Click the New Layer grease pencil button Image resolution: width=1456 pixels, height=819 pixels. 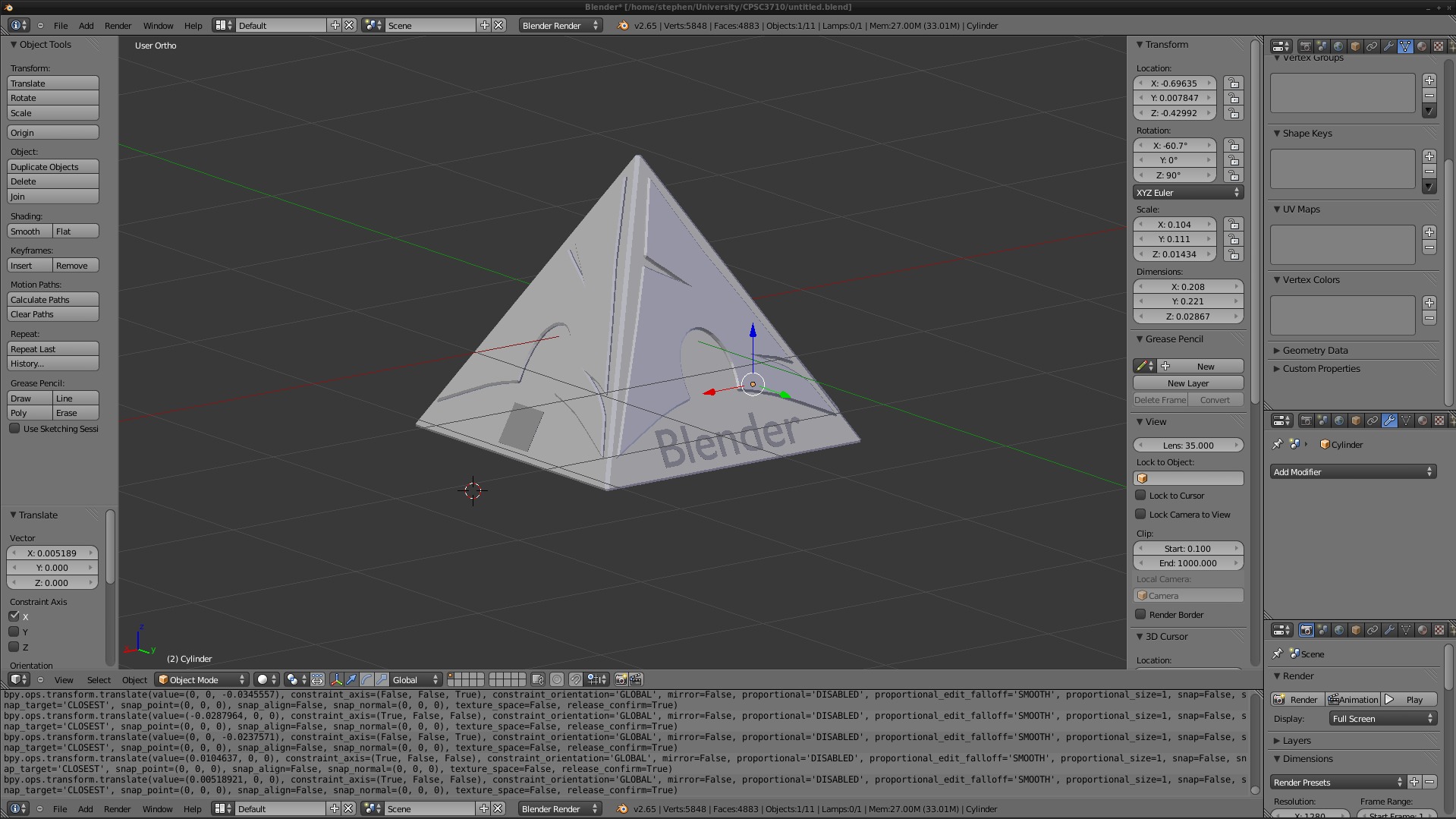click(x=1188, y=383)
